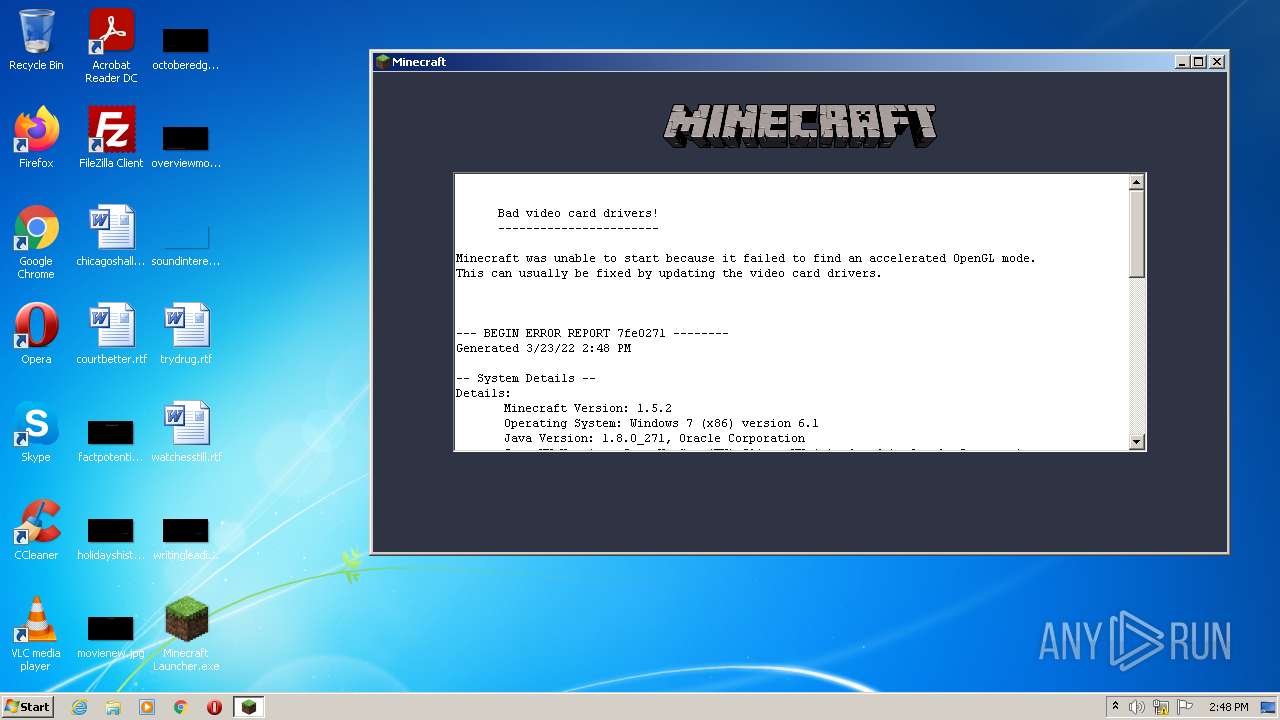
Task: Click the error report scrollbar thumb
Action: [x=1136, y=234]
